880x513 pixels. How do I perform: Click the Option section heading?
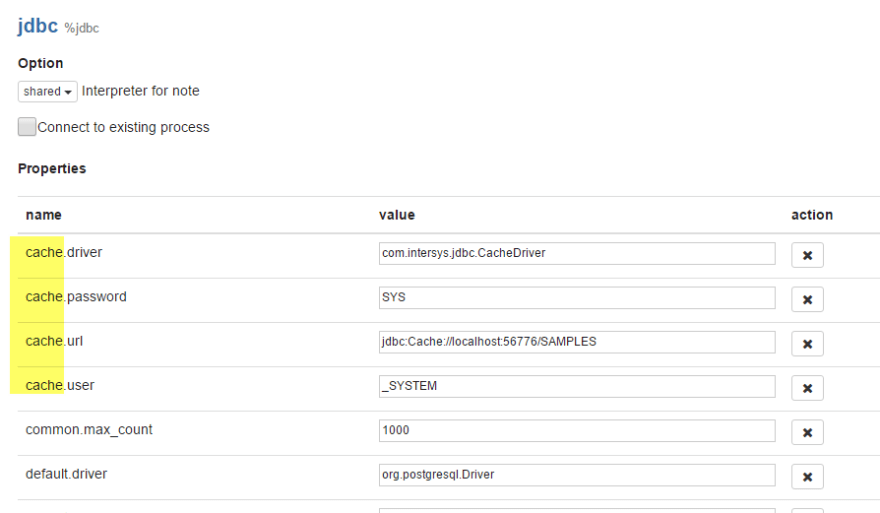(40, 63)
